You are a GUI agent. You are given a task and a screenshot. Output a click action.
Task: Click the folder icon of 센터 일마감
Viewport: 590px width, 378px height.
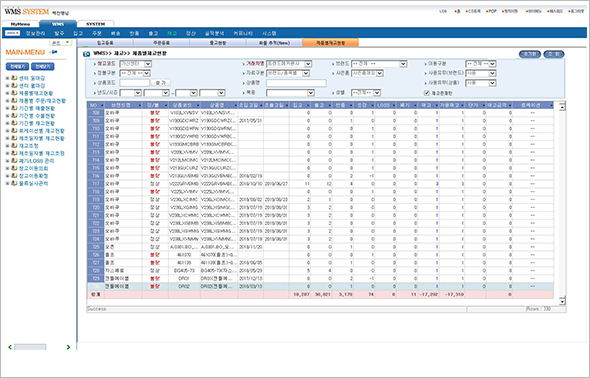(x=14, y=78)
